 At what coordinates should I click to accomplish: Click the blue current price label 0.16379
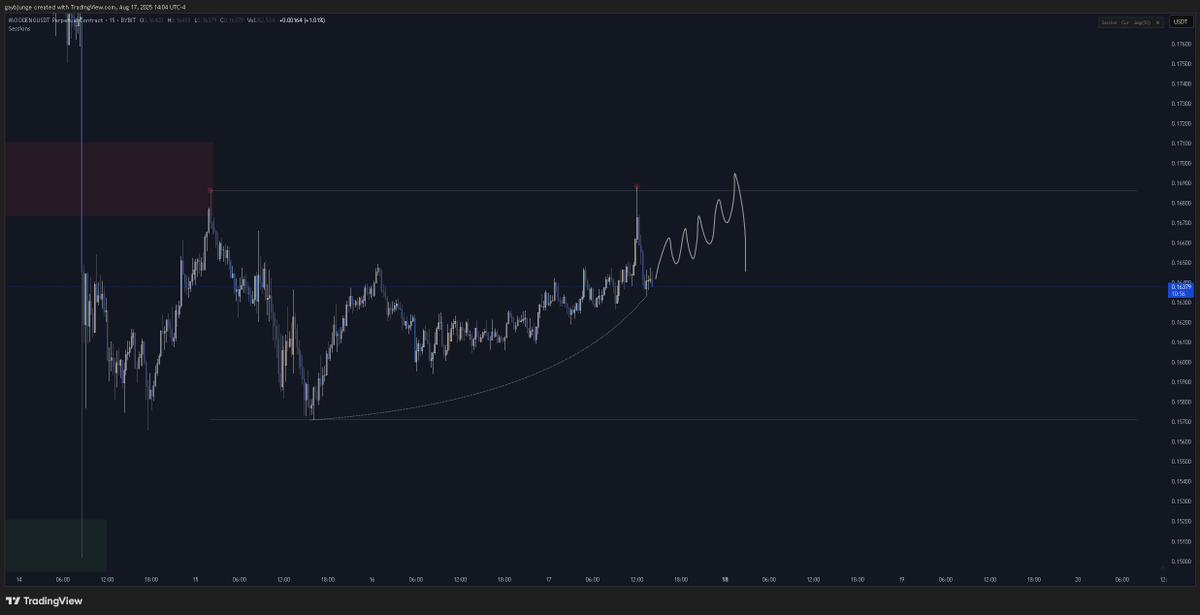[1180, 290]
